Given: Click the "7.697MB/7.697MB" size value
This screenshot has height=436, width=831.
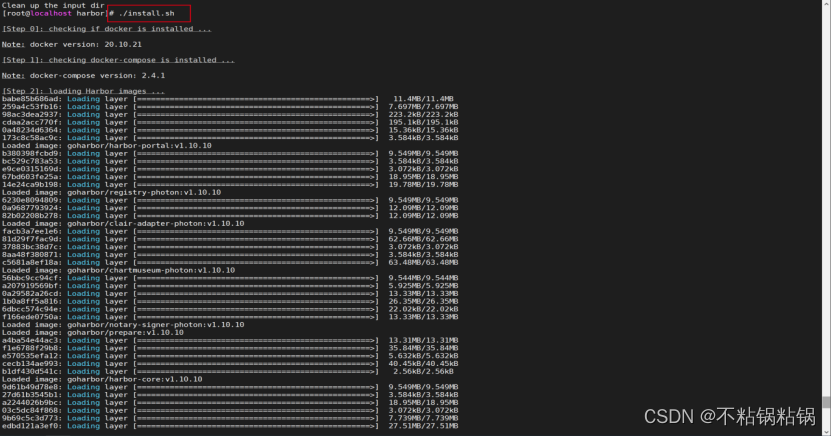Looking at the screenshot, I should tap(423, 107).
